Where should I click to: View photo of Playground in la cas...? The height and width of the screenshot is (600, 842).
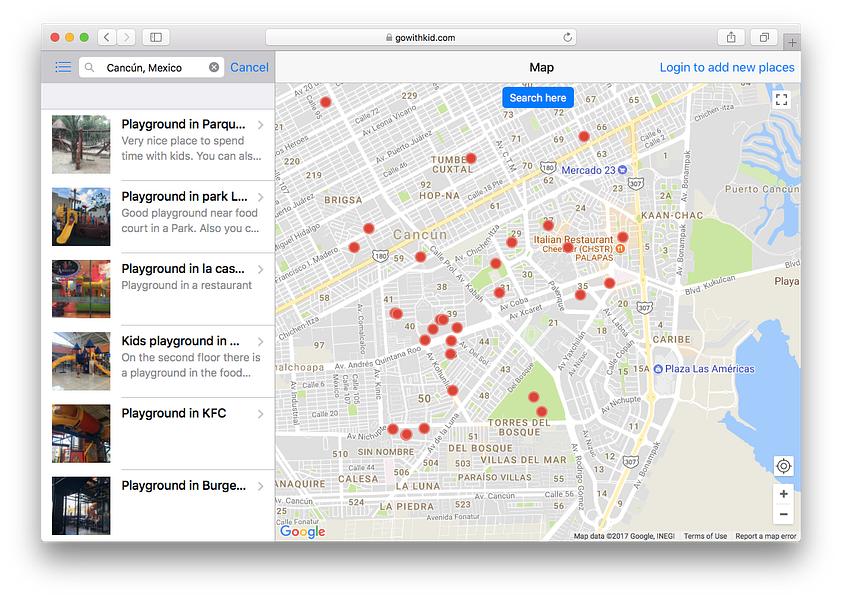click(x=81, y=289)
